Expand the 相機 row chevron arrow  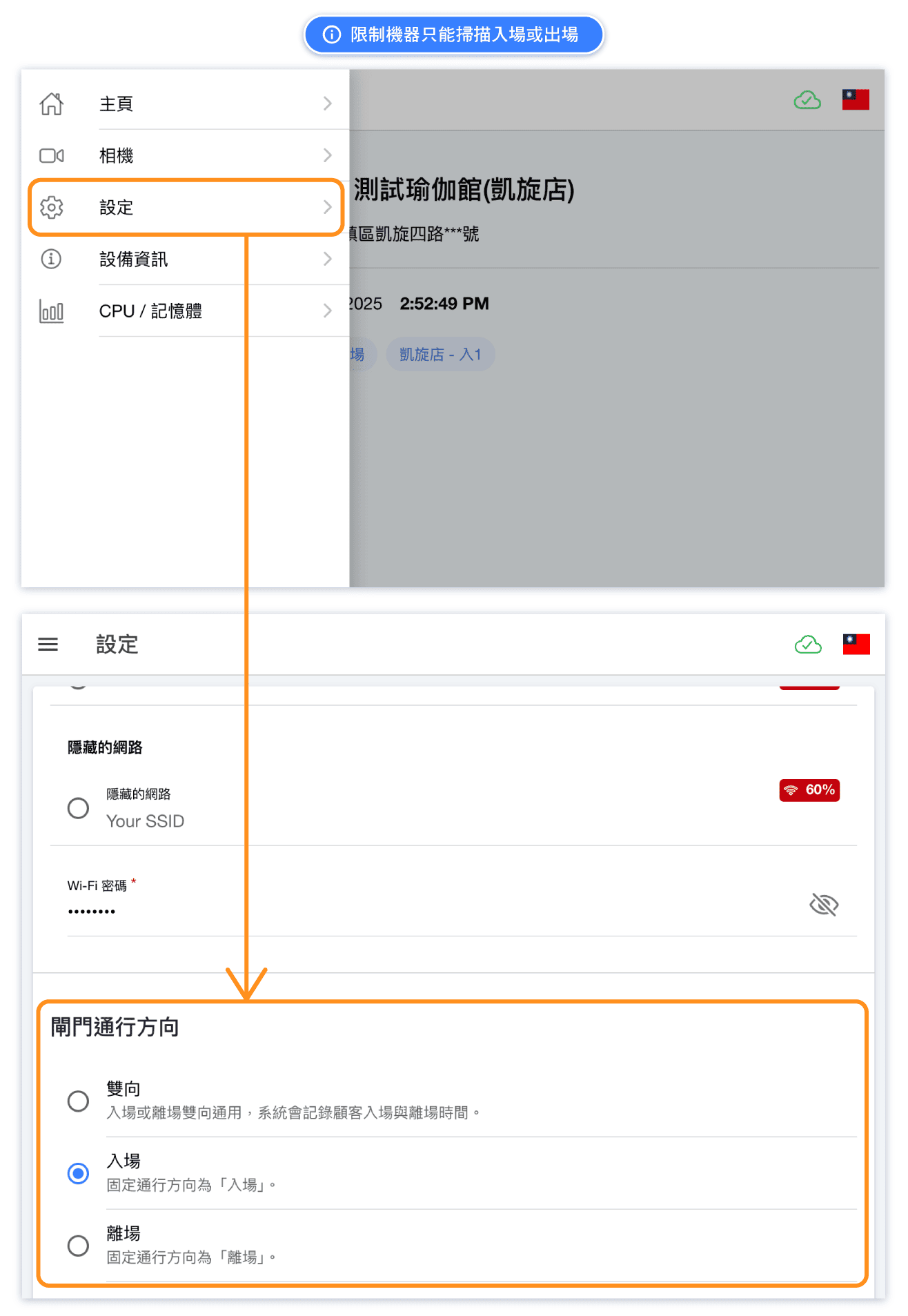pyautogui.click(x=328, y=156)
